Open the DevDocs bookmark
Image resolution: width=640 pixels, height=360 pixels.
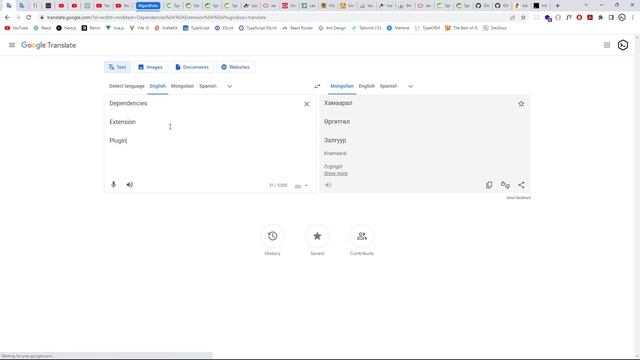click(x=495, y=28)
